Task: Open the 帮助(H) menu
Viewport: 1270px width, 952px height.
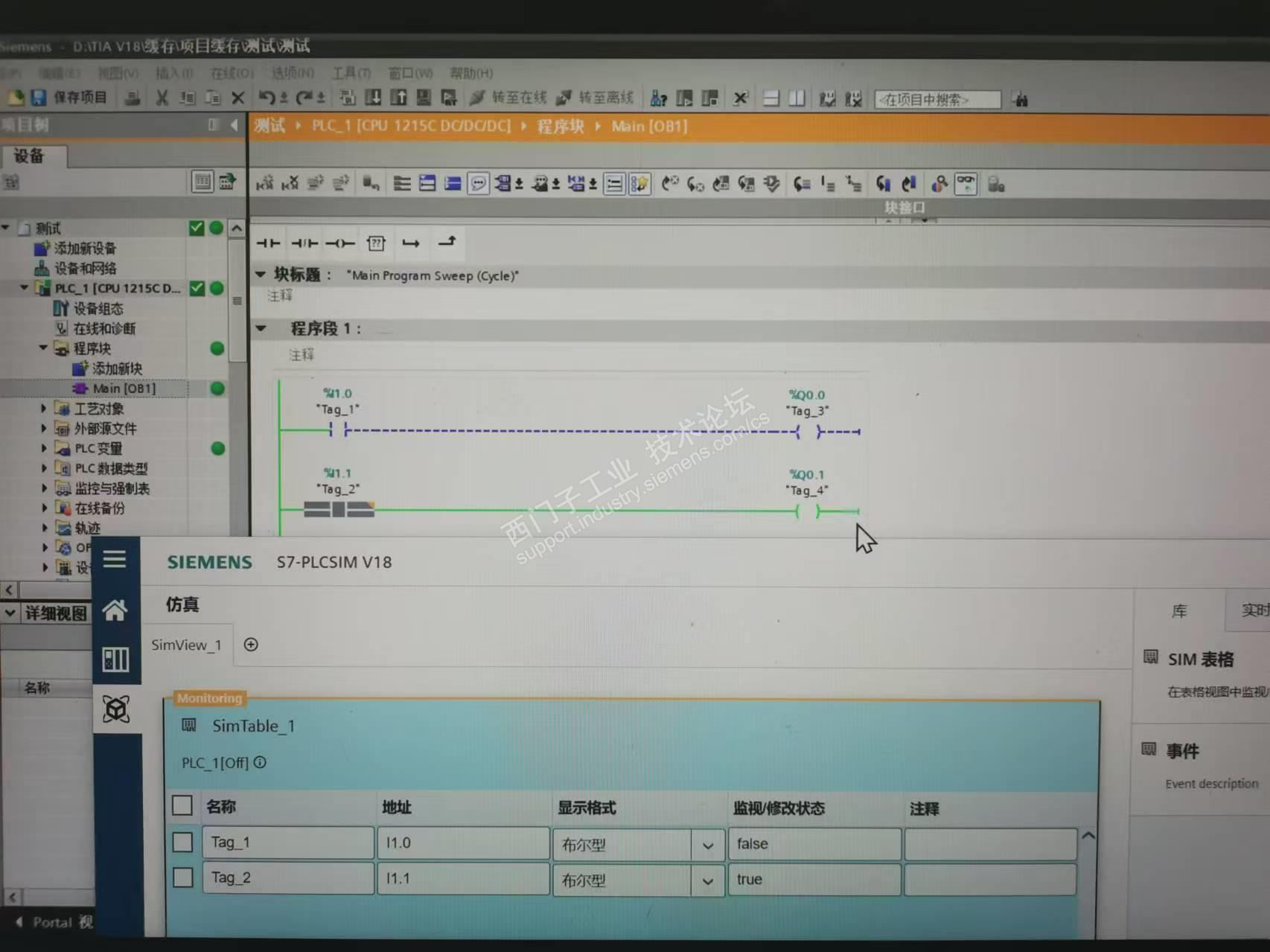Action: [471, 73]
